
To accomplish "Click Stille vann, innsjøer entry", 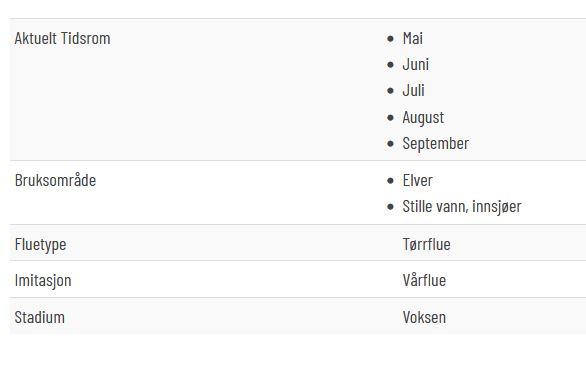I will [462, 207].
